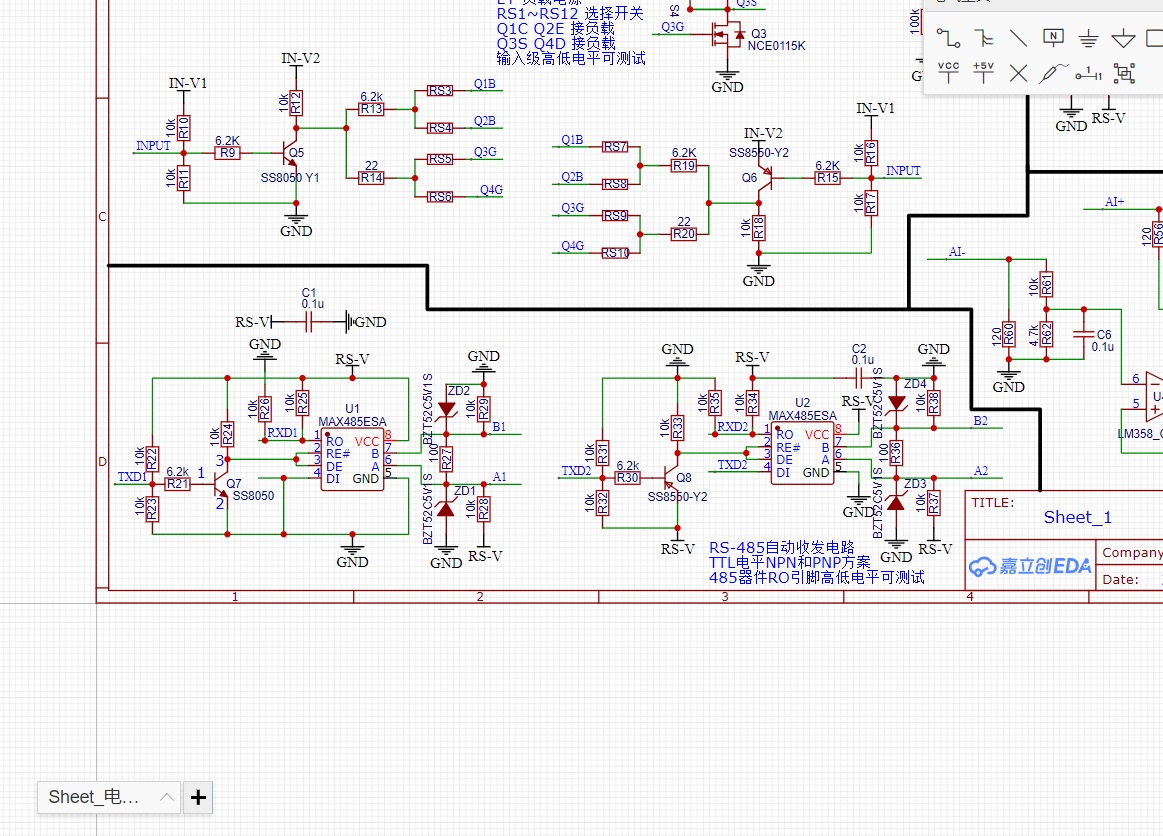
Task: Select Zener diode ZD3
Action: [896, 503]
